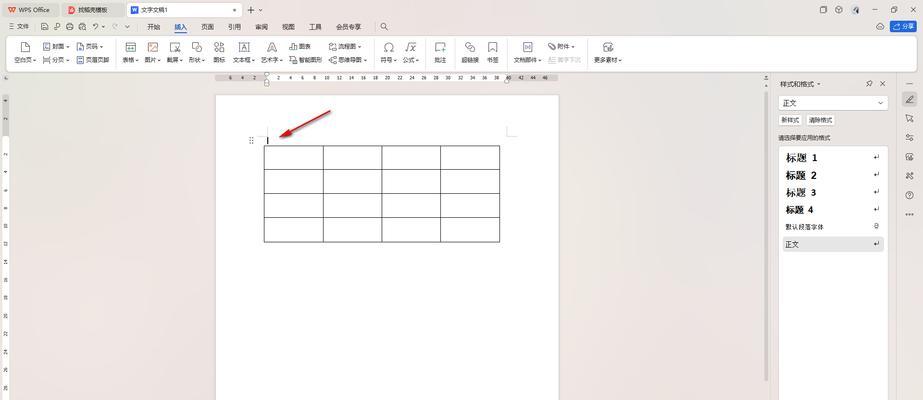Open the 思维导图 mind map dropdown
The width and height of the screenshot is (923, 400).
(x=348, y=60)
